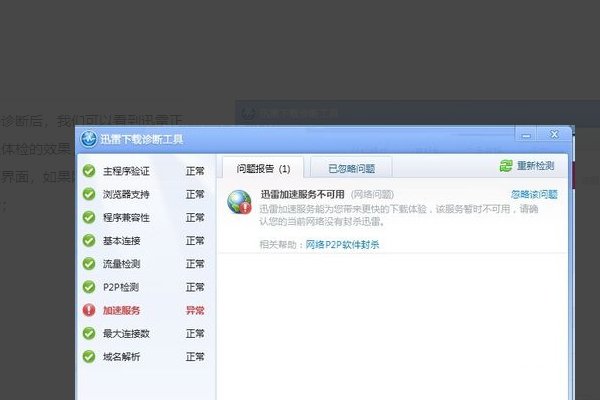This screenshot has width=600, height=400.
Task: Minimize the 迅雷下载诊断工具 window
Action: coord(526,135)
